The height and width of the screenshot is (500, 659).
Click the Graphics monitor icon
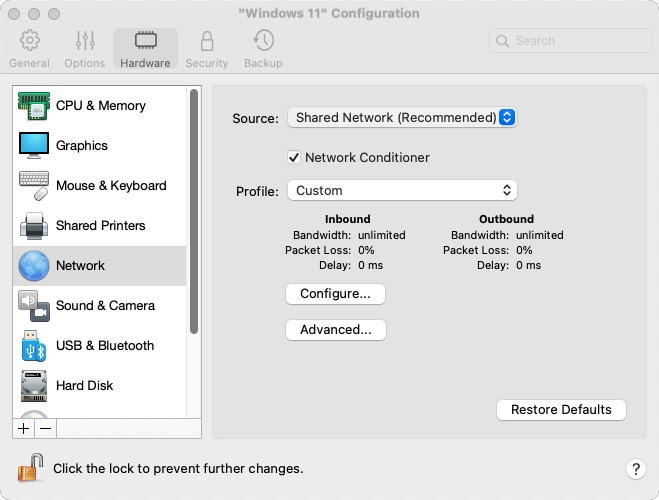33,146
